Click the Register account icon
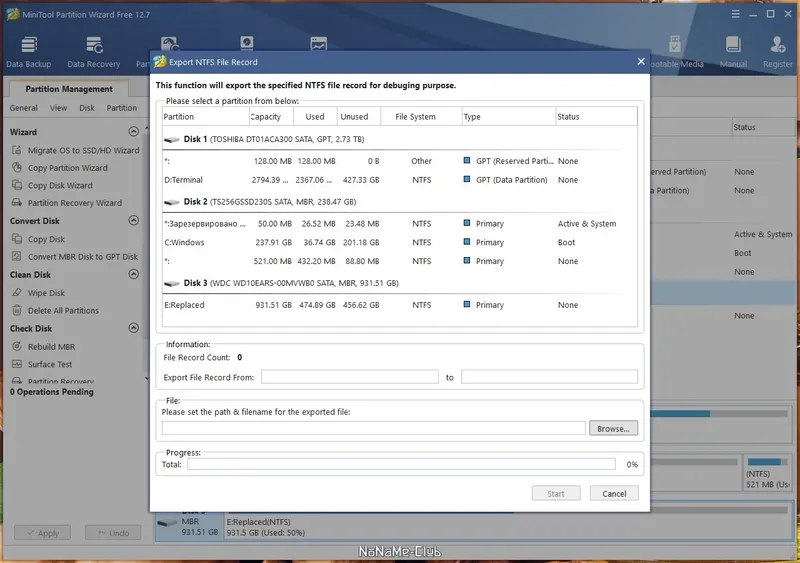This screenshot has height=563, width=800. (x=777, y=51)
